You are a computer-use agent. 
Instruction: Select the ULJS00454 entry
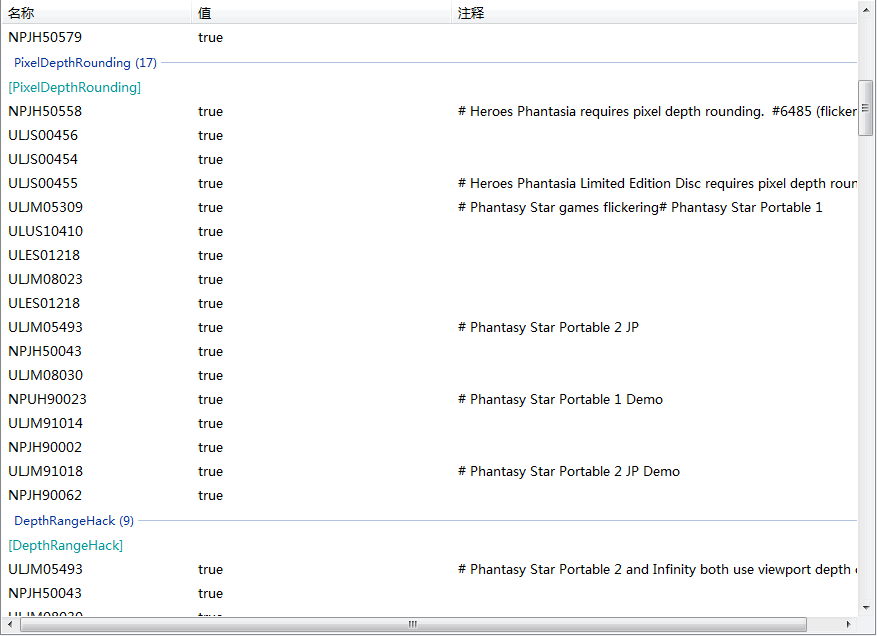(x=43, y=159)
